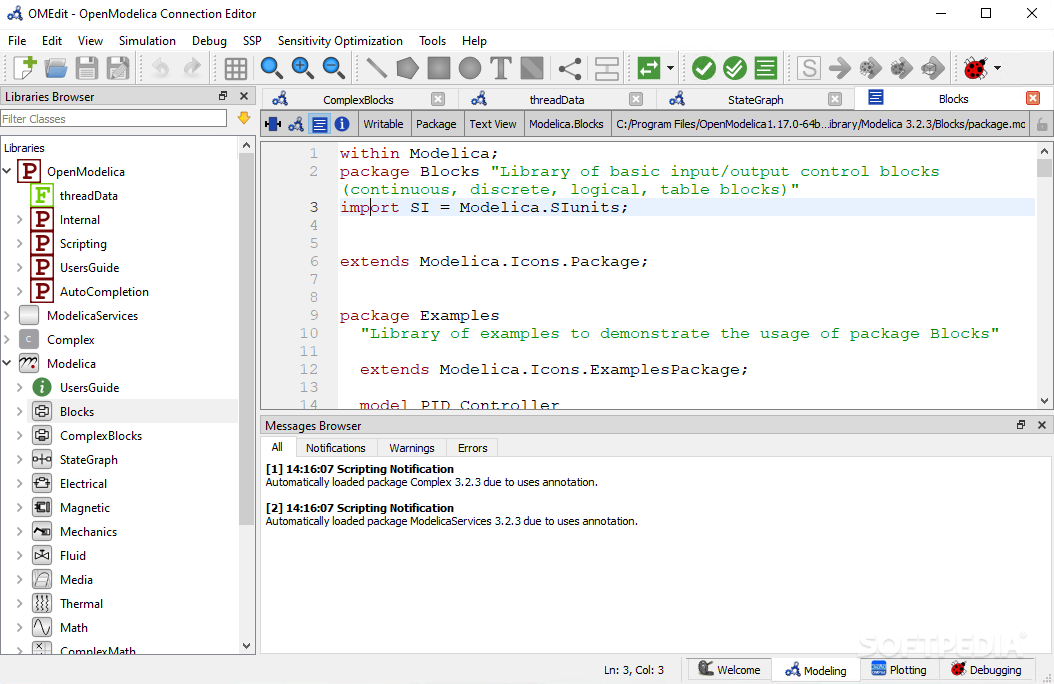Toggle Documentation View info icon
Viewport: 1054px width, 684px height.
click(x=342, y=124)
